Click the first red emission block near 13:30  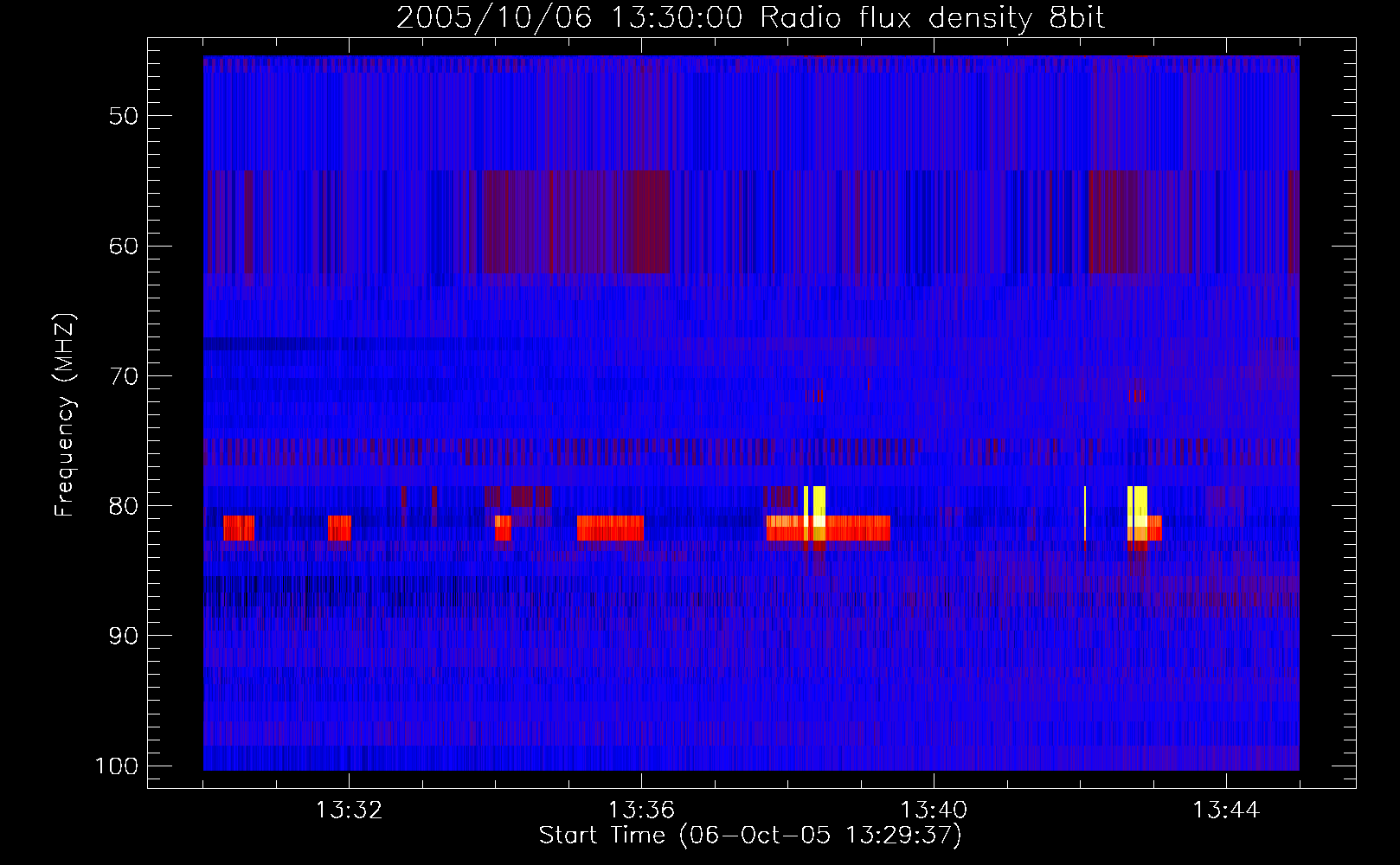pyautogui.click(x=239, y=528)
